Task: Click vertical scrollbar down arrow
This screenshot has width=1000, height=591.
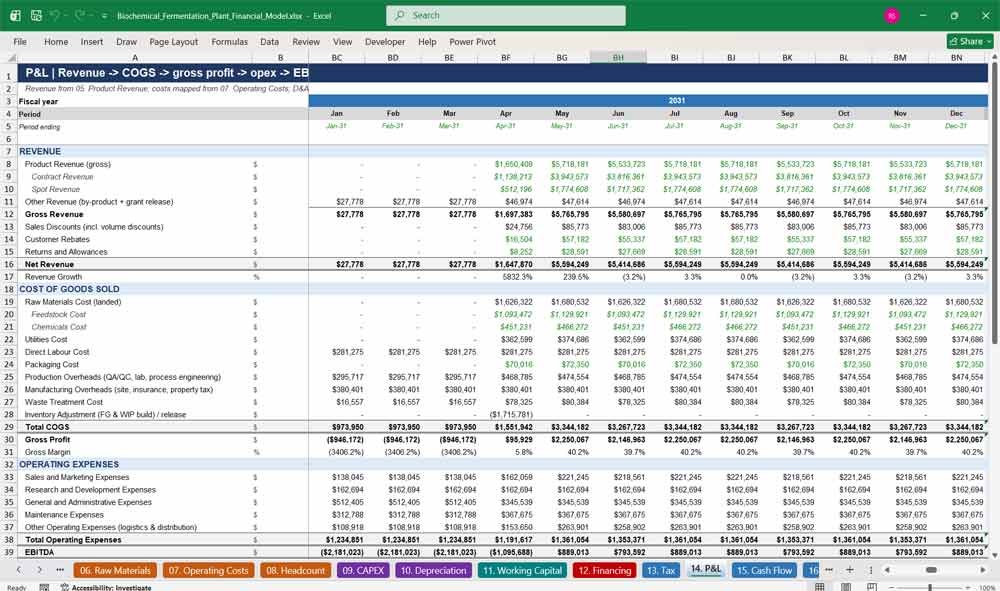Action: 994,555
